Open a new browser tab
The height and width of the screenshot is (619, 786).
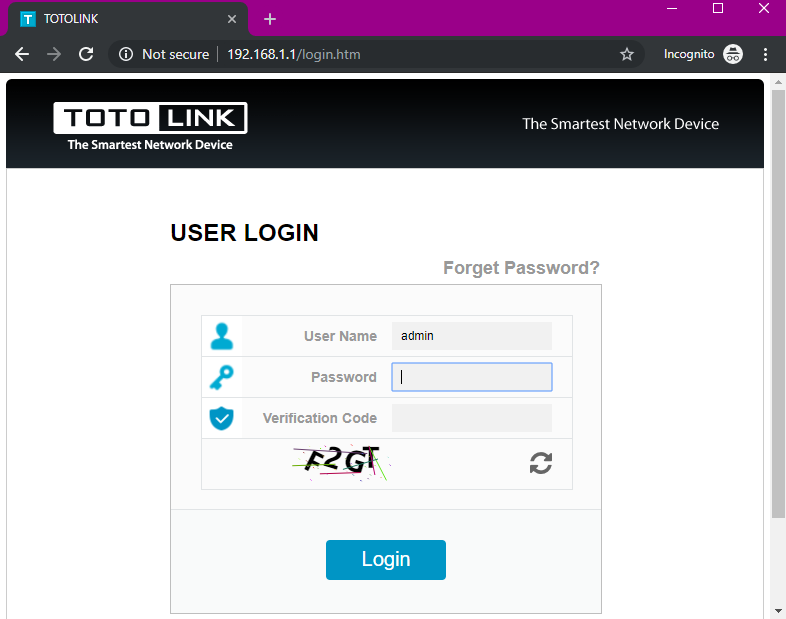(x=270, y=19)
